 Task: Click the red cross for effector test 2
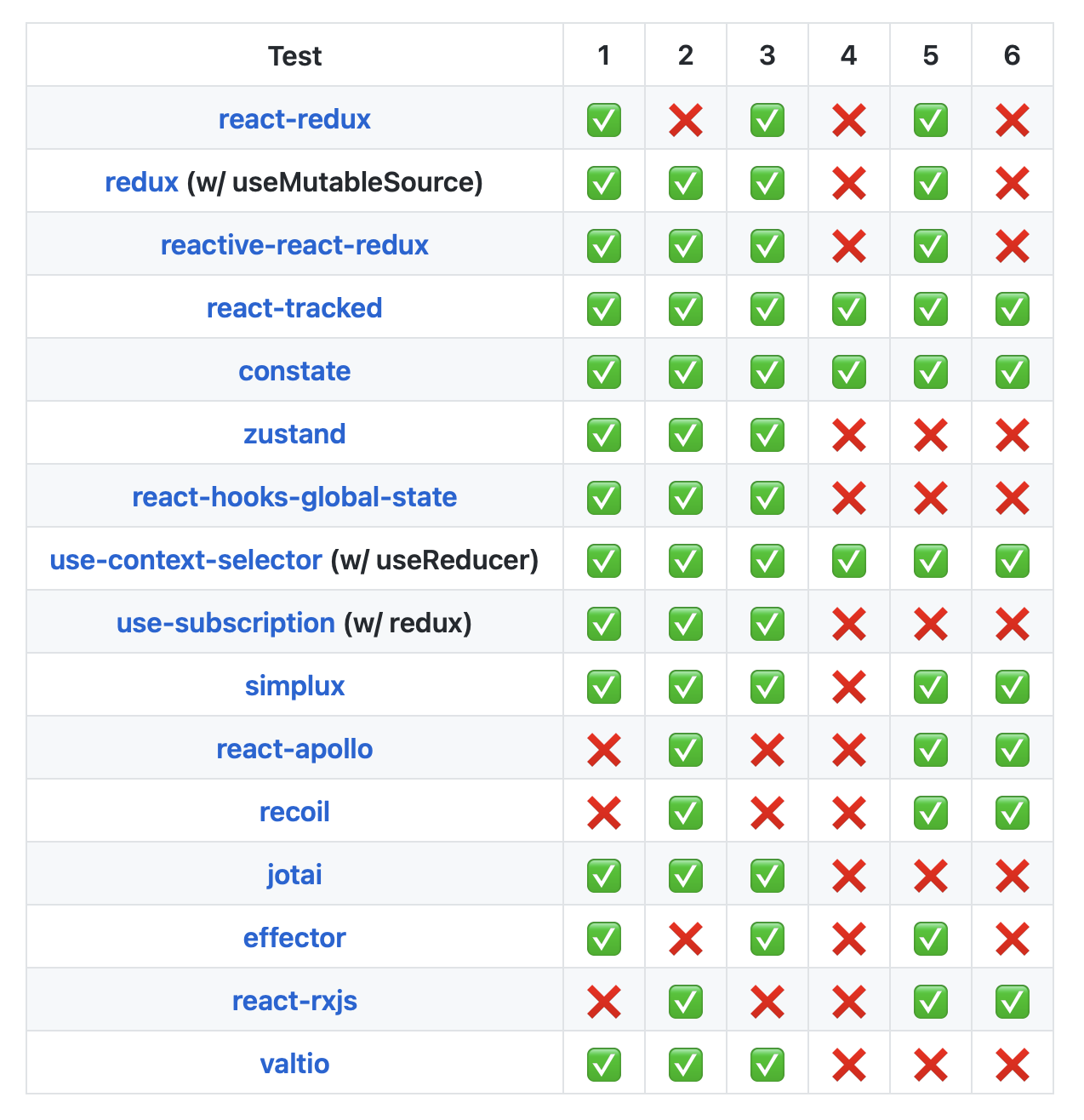(x=686, y=939)
